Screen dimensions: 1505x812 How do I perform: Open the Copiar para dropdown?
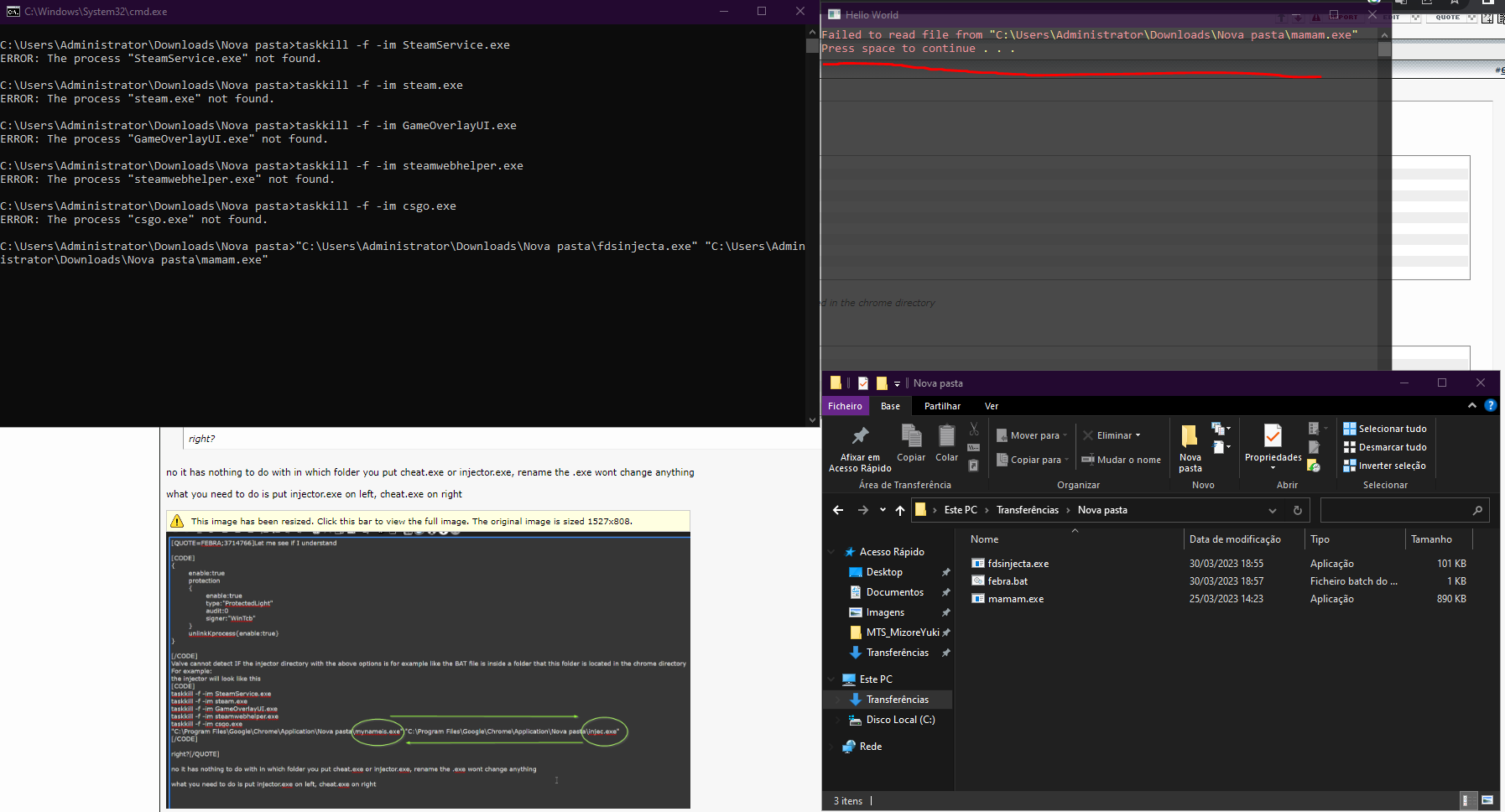pos(1034,460)
